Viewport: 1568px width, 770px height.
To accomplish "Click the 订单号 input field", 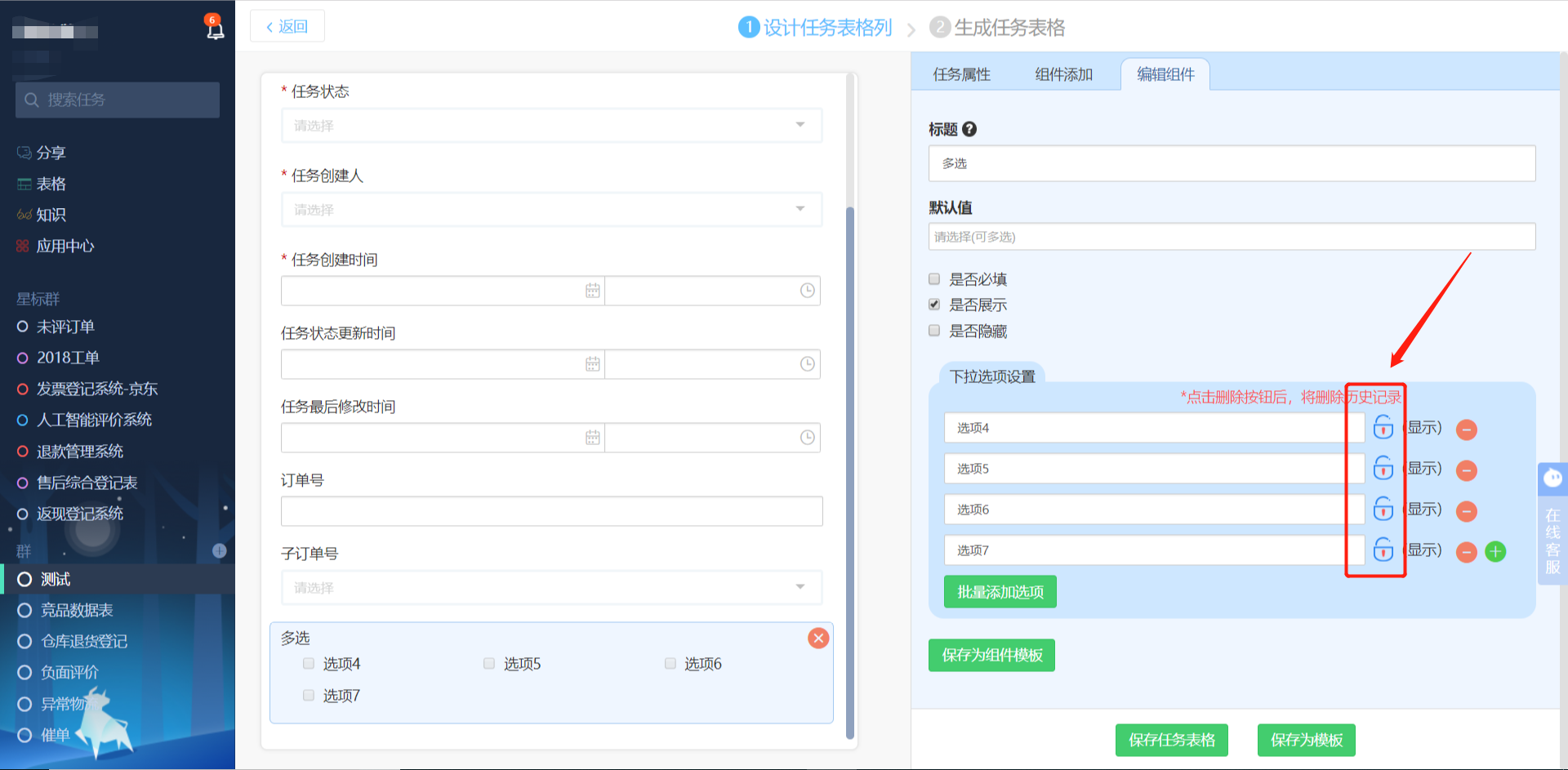I will point(551,511).
